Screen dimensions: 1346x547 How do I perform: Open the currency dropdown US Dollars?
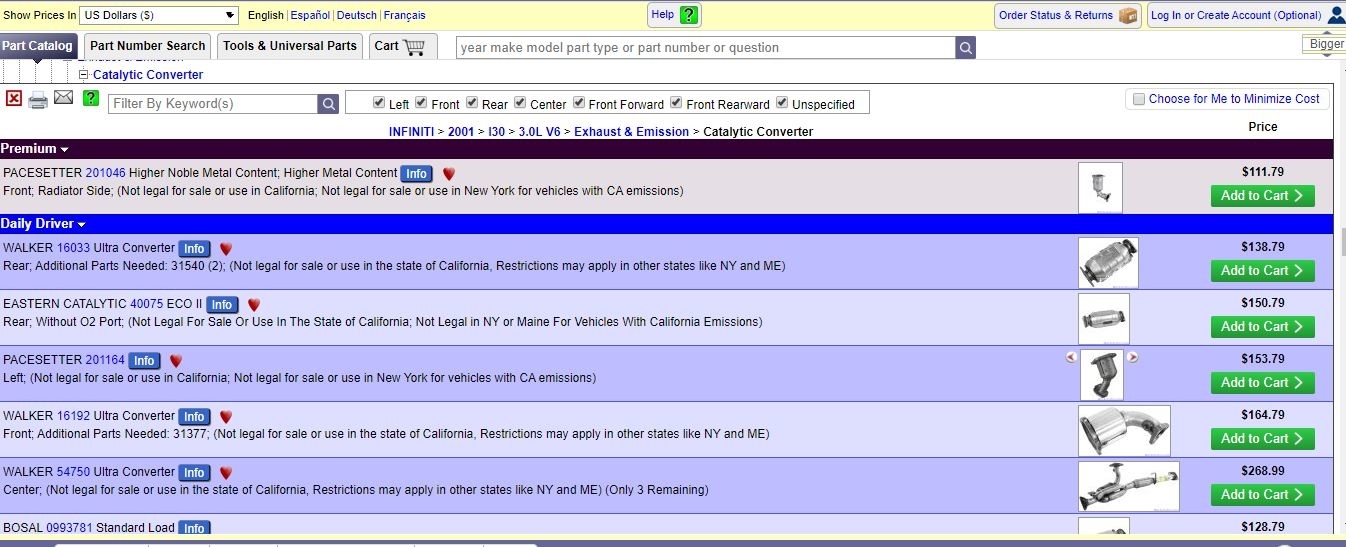tap(159, 15)
